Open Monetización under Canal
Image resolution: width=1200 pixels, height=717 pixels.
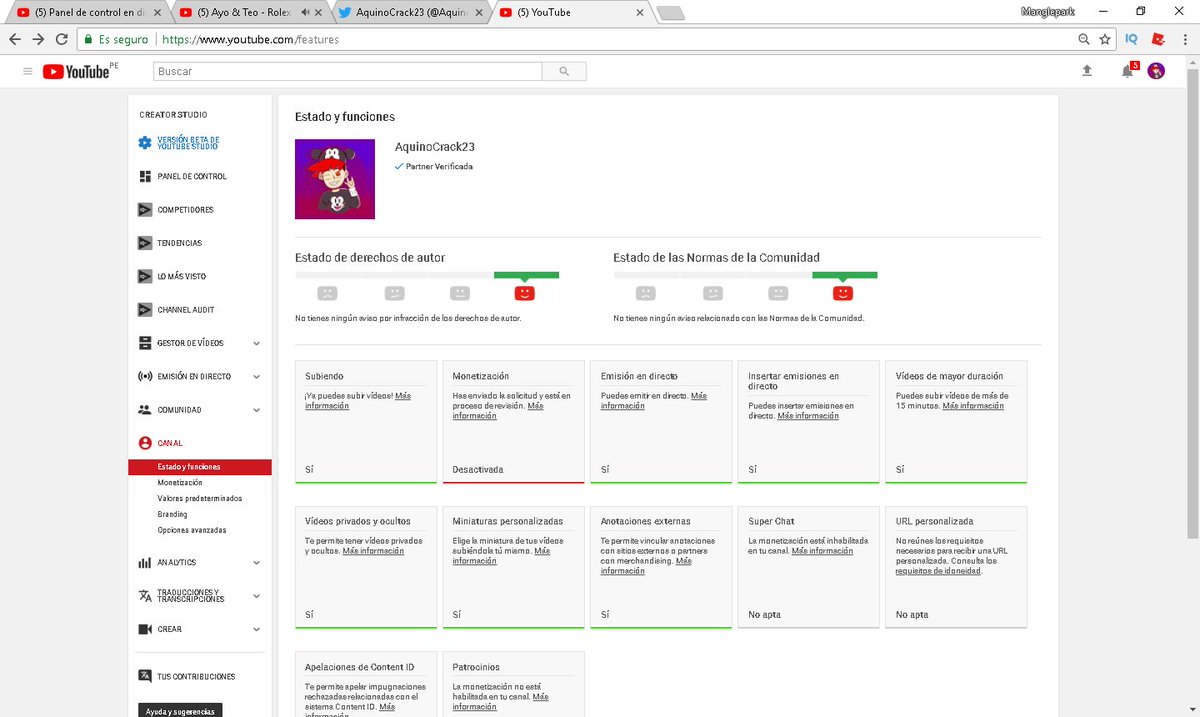tap(180, 482)
